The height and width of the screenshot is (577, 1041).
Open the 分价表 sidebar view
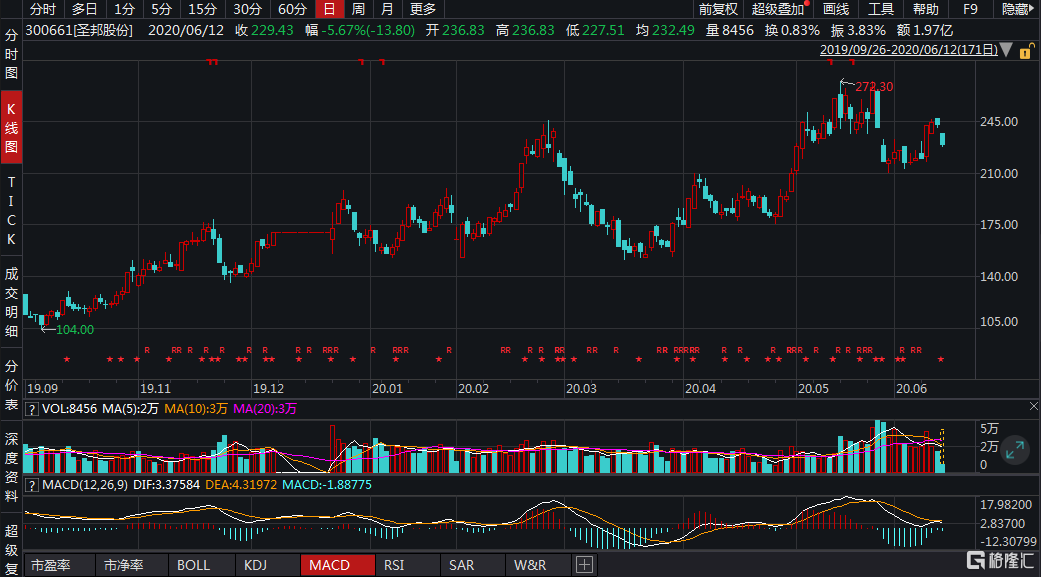pos(11,385)
